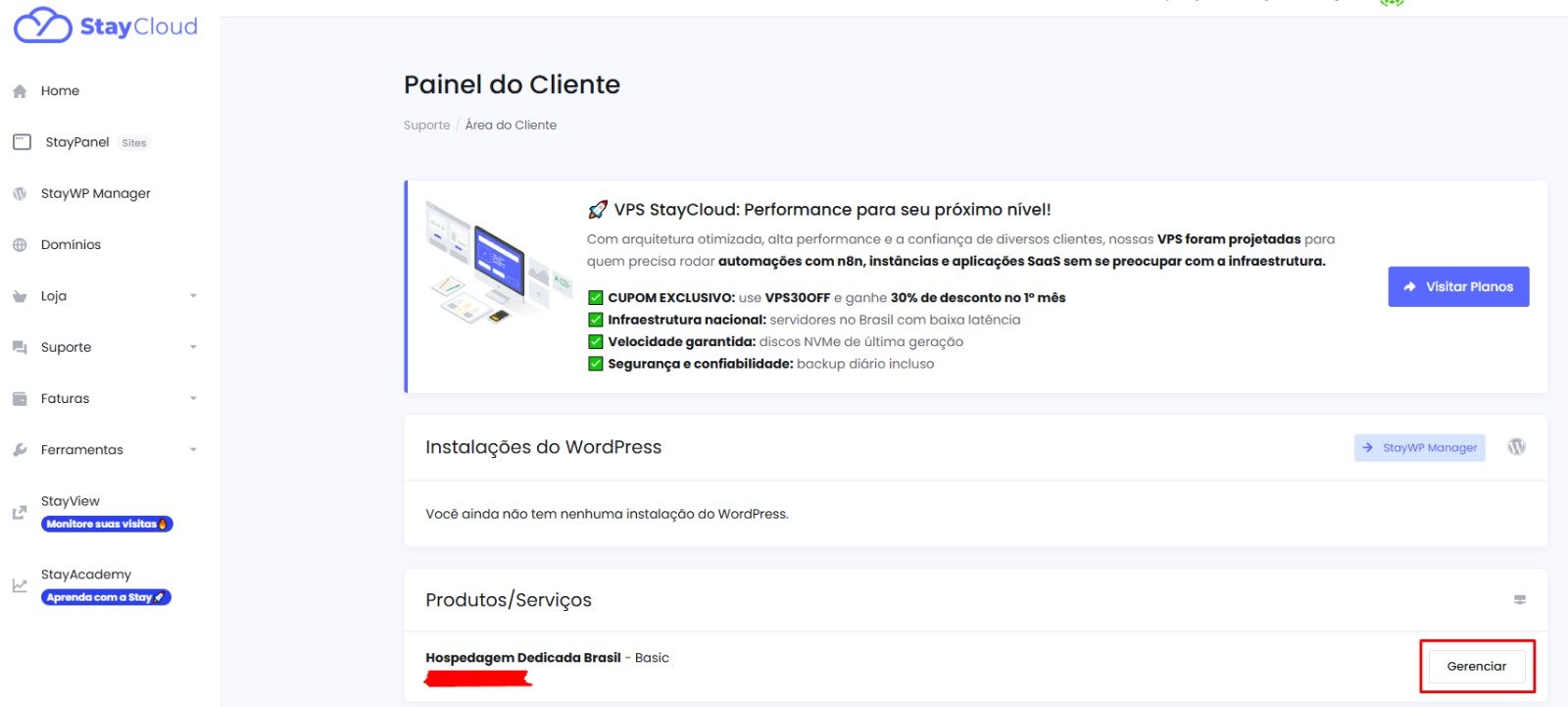Click the no WordPress installation message
Screen dimensions: 1568x707
click(x=607, y=514)
